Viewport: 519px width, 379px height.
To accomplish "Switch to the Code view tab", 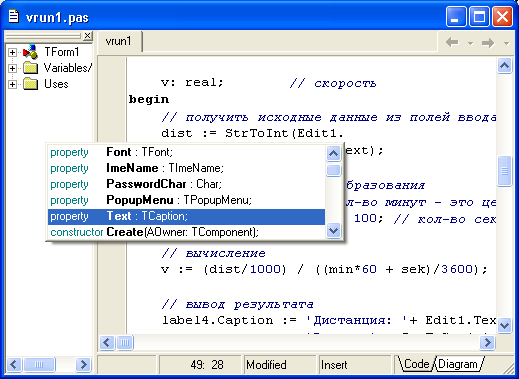I will point(416,364).
